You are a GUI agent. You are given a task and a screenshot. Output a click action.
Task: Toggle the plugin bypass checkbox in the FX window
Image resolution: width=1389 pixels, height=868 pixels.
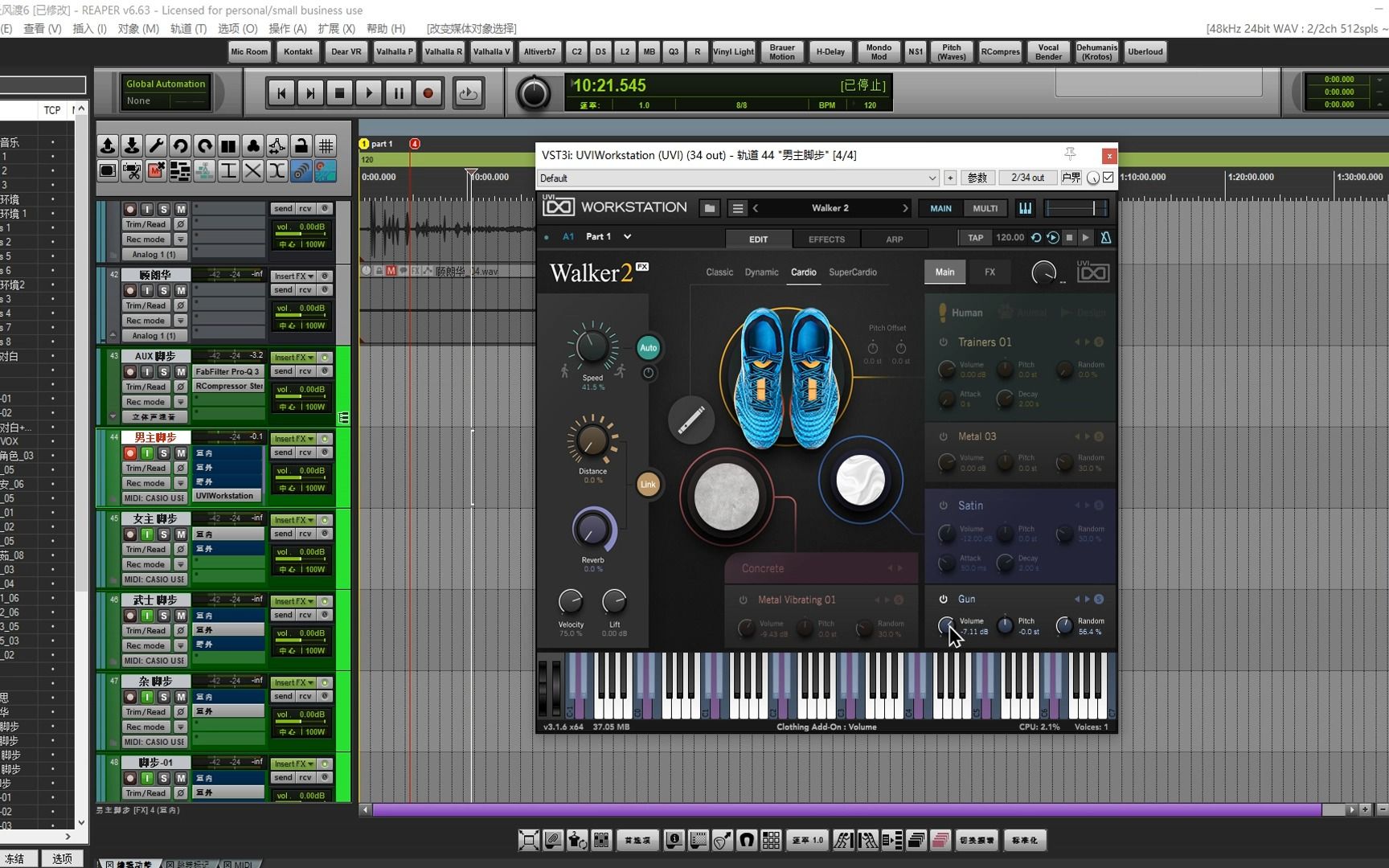coord(1108,178)
